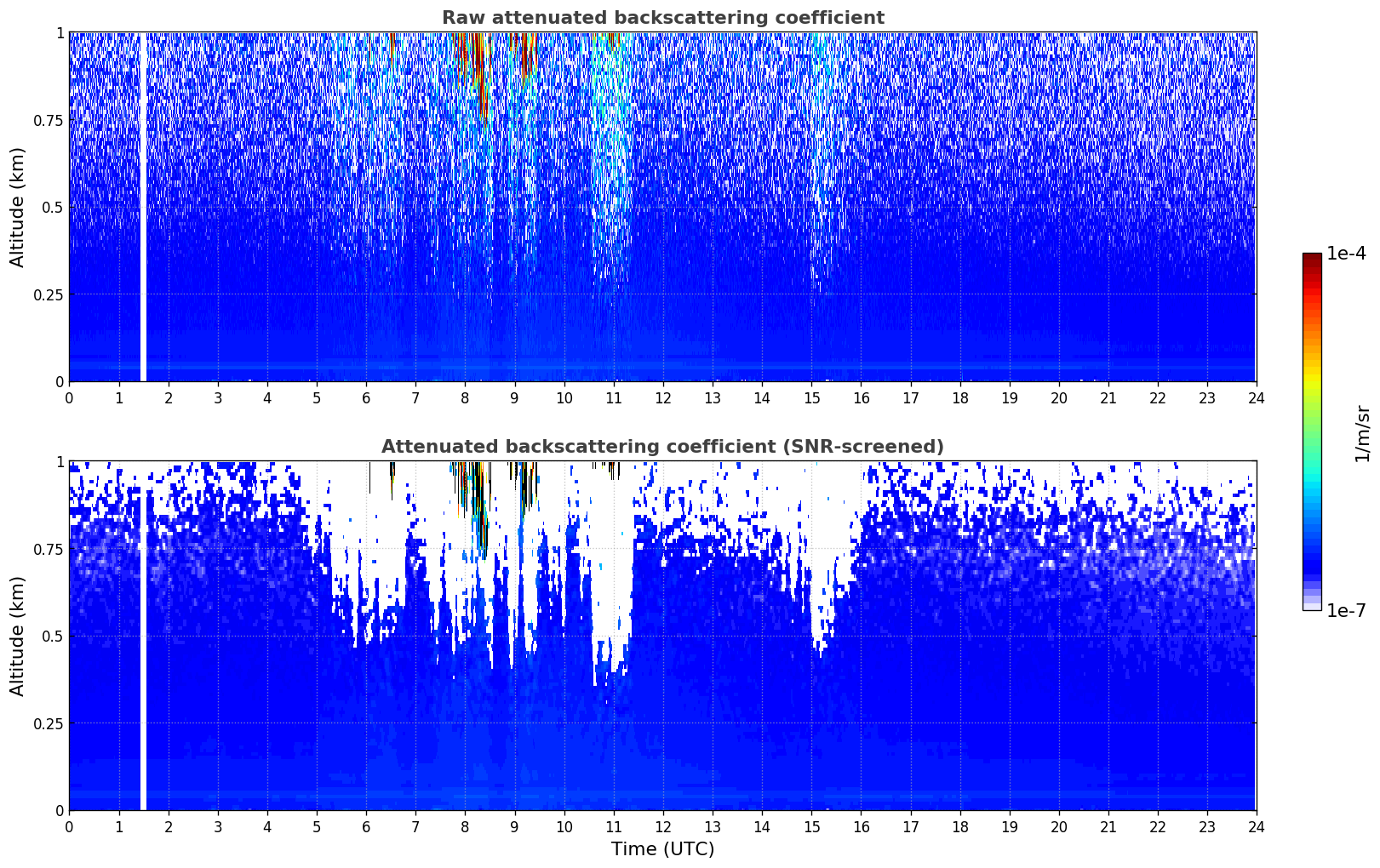Click the colorbar's "1e-4" maximum label
1380x868 pixels.
1346,254
